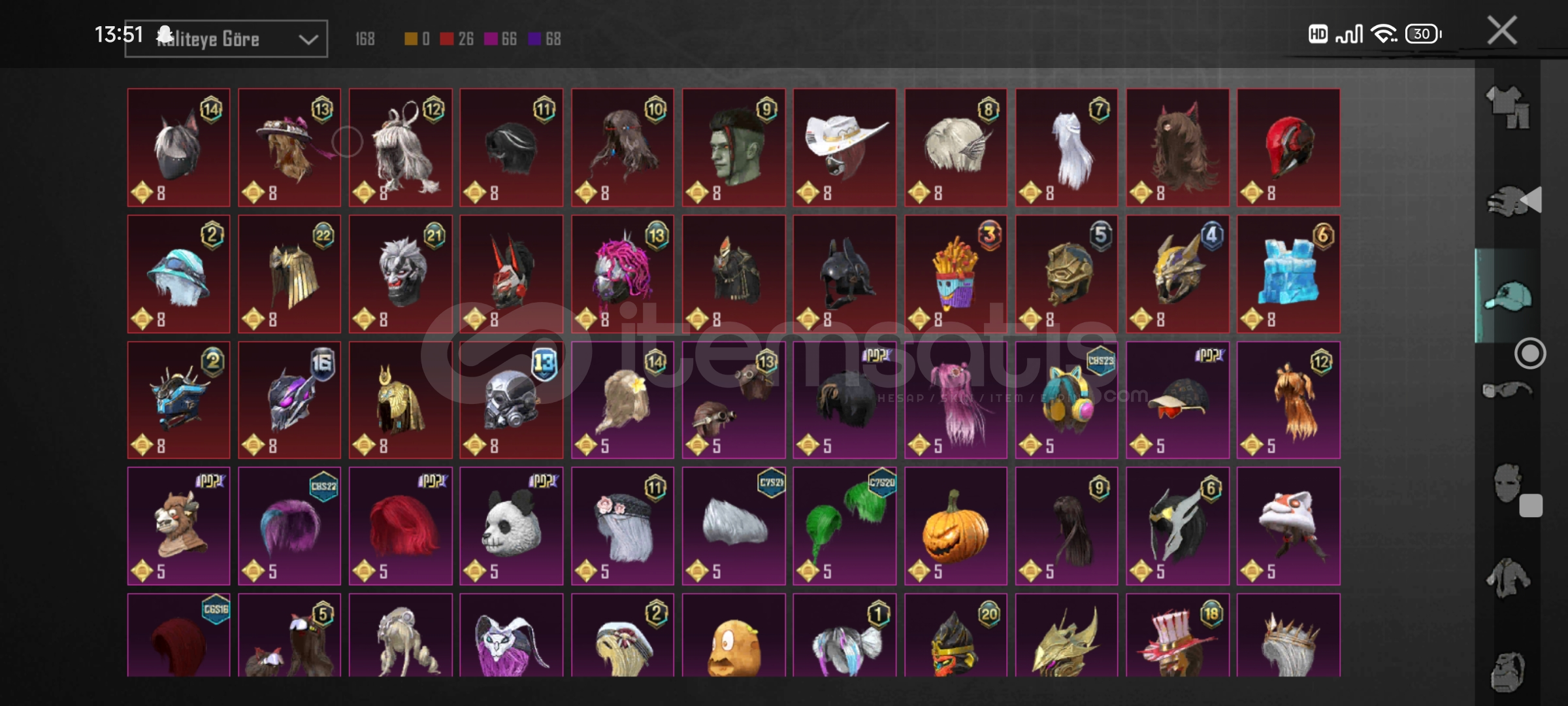Image resolution: width=1568 pixels, height=706 pixels.
Task: Select the pumpkin head item
Action: coord(955,526)
